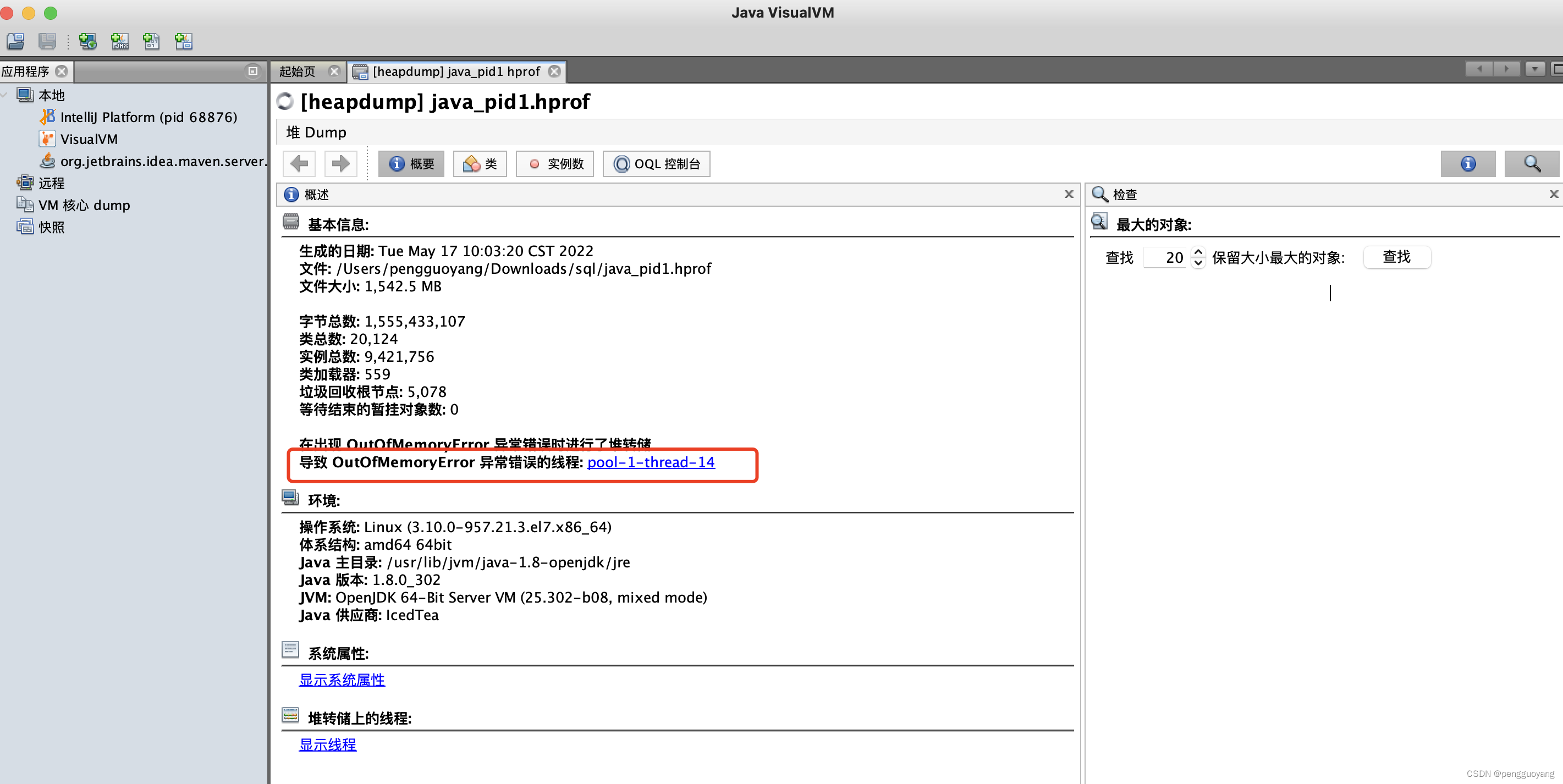Toggle minimize on the 应用程序 panel header
Viewport: 1563px width, 784px height.
pyautogui.click(x=253, y=71)
